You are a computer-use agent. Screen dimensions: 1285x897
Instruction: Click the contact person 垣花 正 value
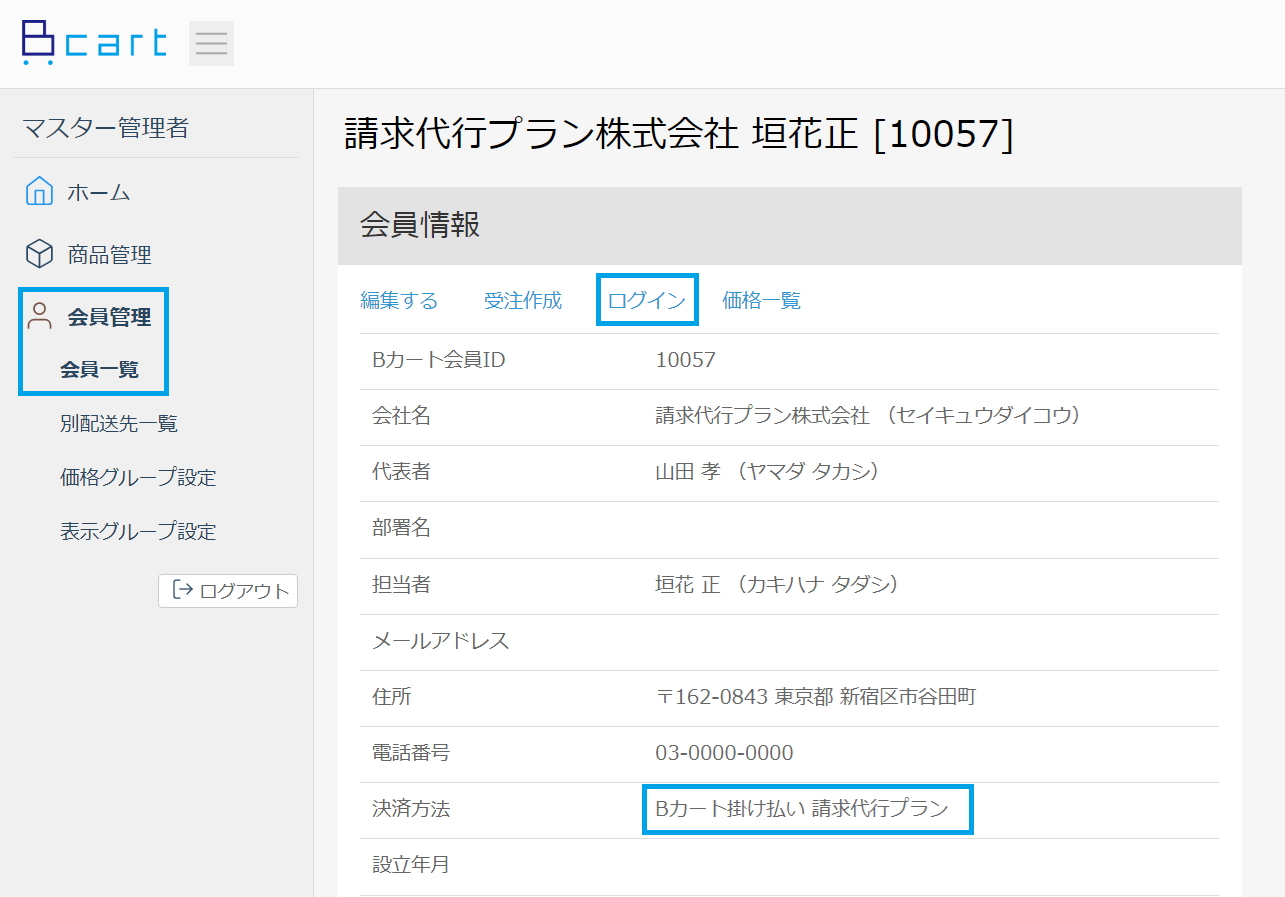tap(777, 585)
